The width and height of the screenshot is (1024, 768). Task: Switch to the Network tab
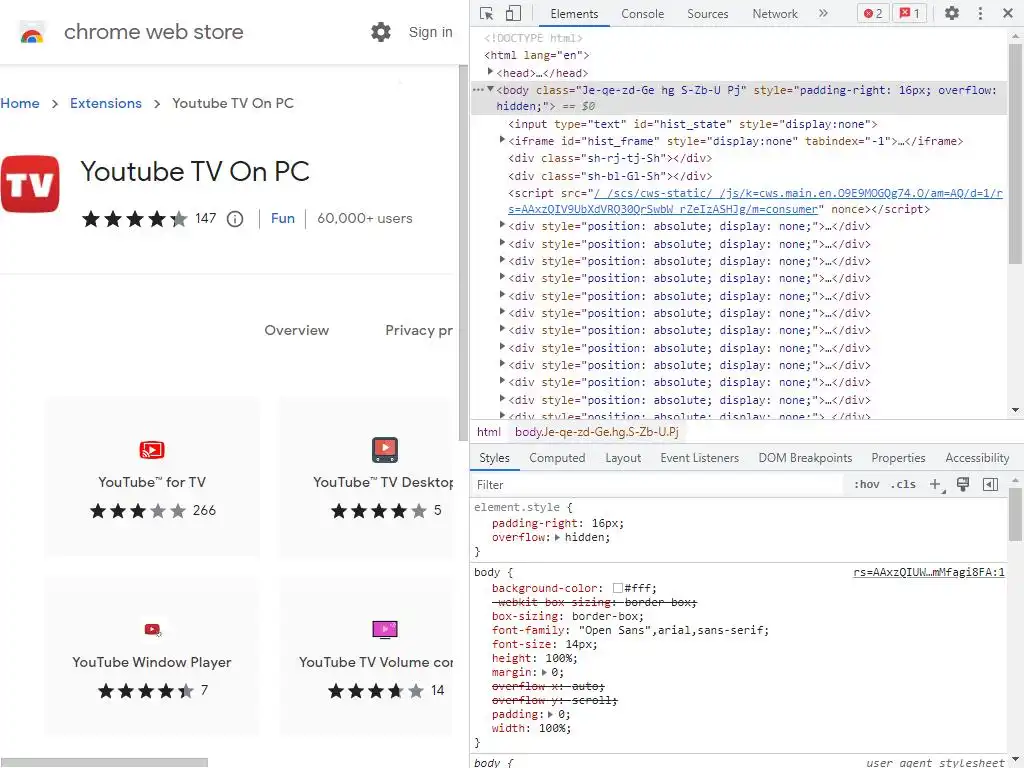775,14
